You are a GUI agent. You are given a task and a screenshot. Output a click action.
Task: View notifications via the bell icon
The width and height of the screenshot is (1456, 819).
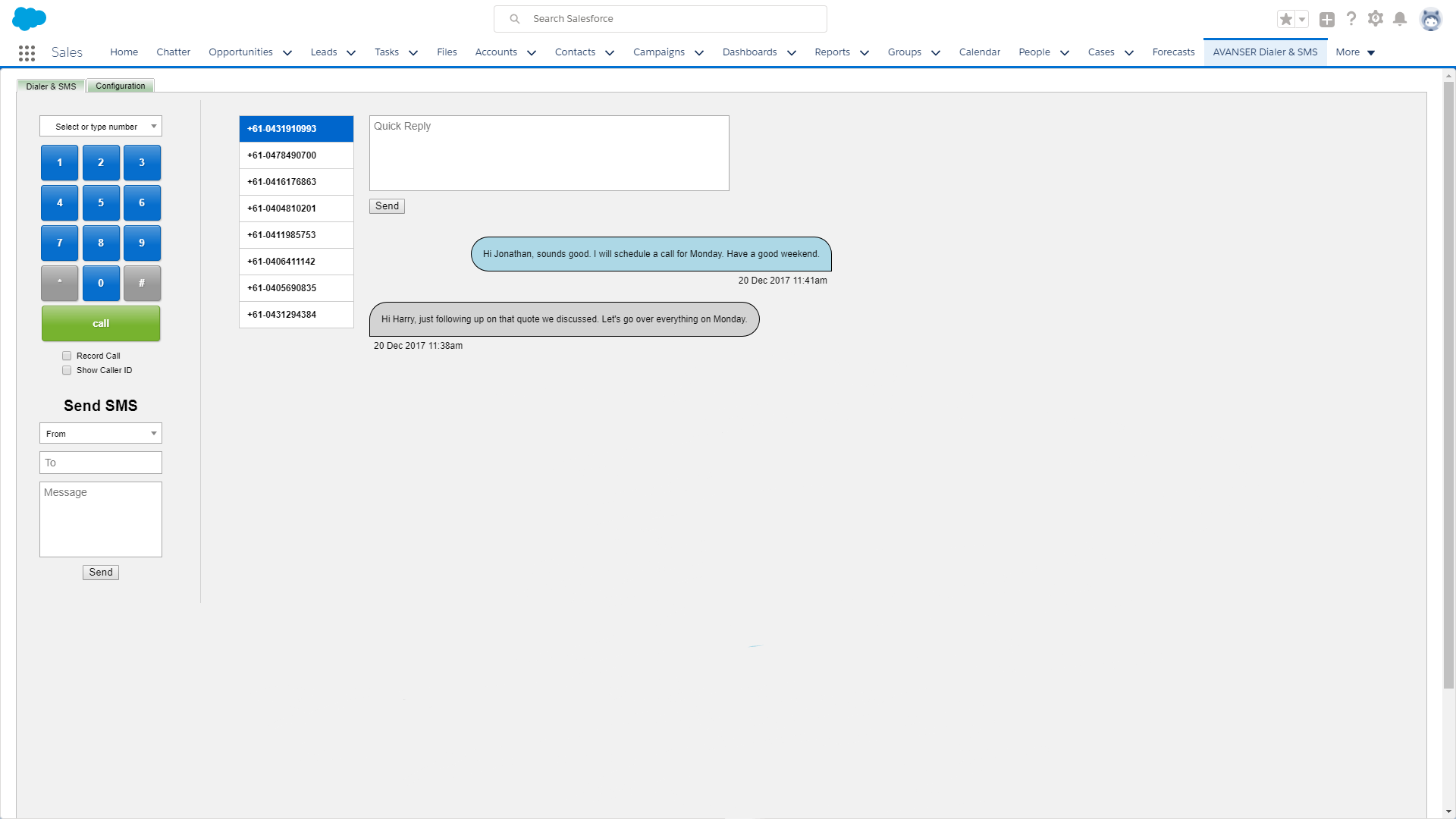coord(1400,19)
